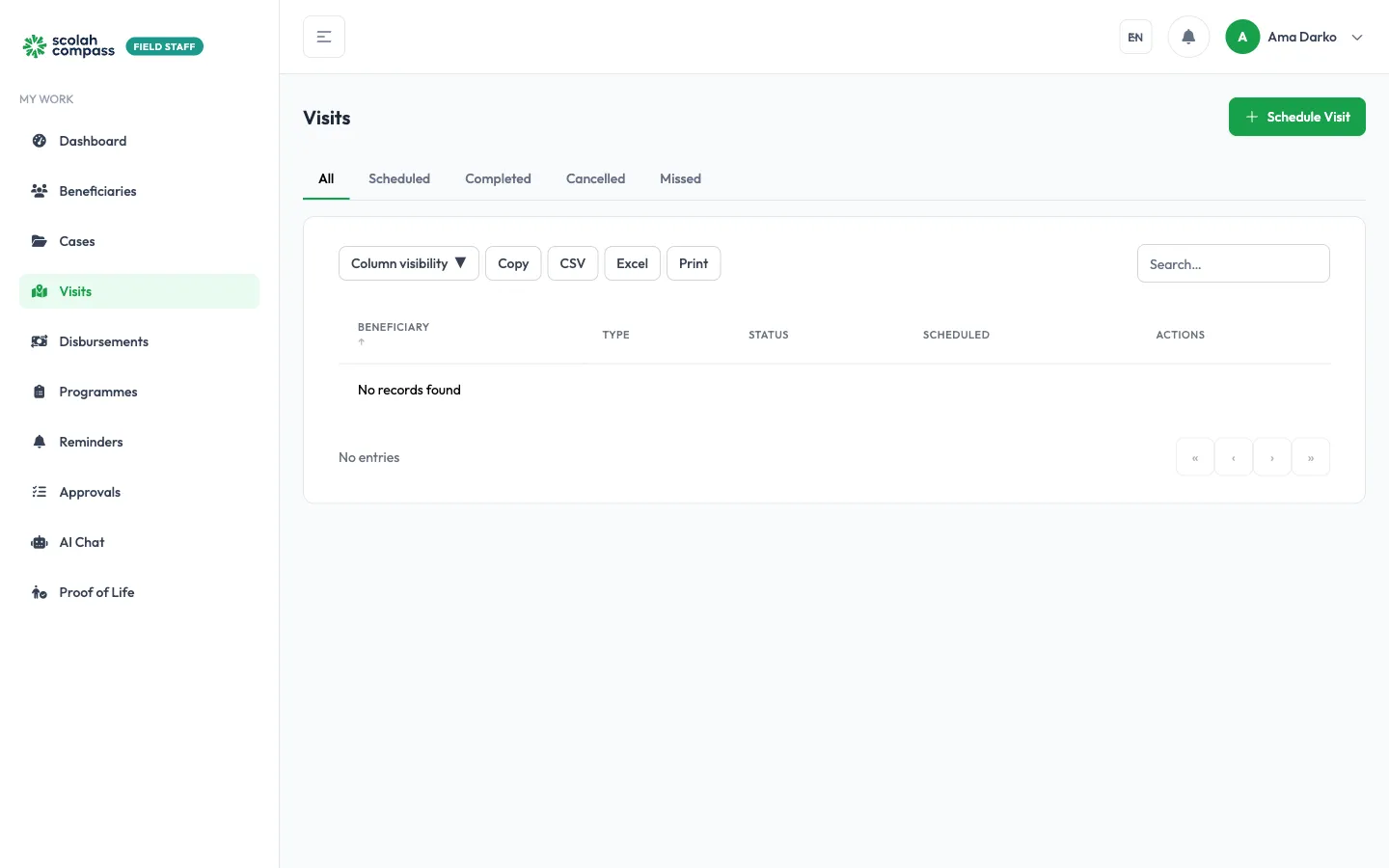Open the EN language selector

[1135, 37]
